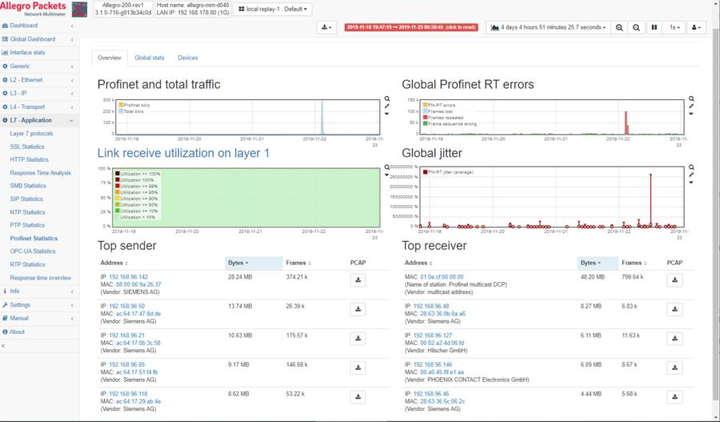Magnify the Global Profinet RT errors graph
The width and height of the screenshot is (720, 422).
click(x=691, y=99)
